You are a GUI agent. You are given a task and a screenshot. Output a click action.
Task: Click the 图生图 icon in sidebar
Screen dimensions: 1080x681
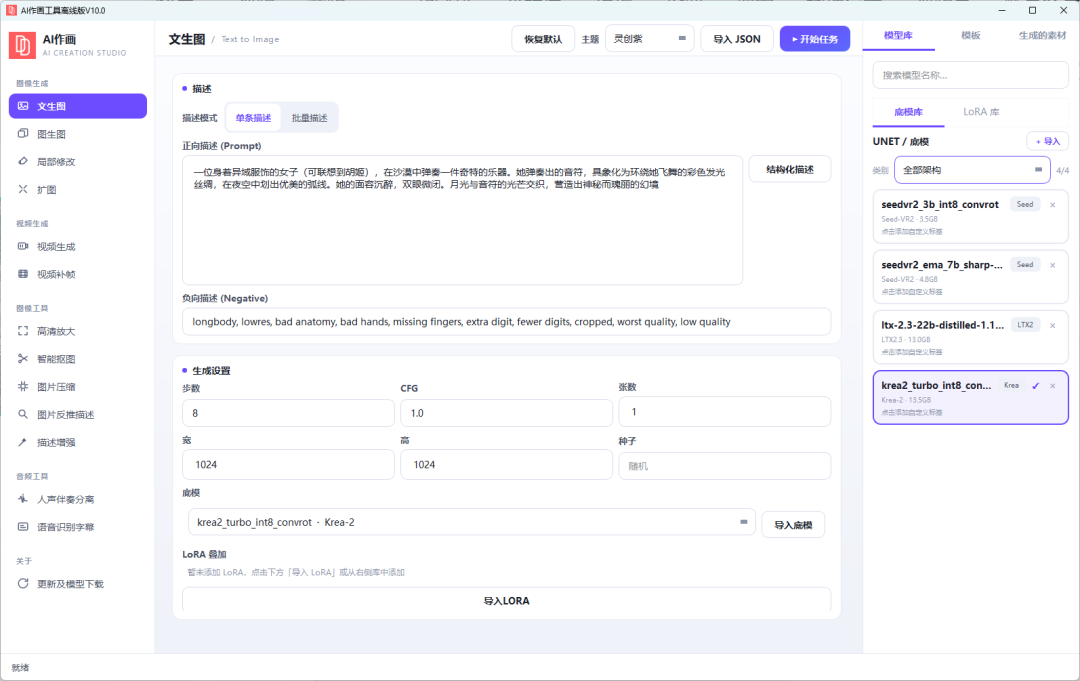point(23,134)
